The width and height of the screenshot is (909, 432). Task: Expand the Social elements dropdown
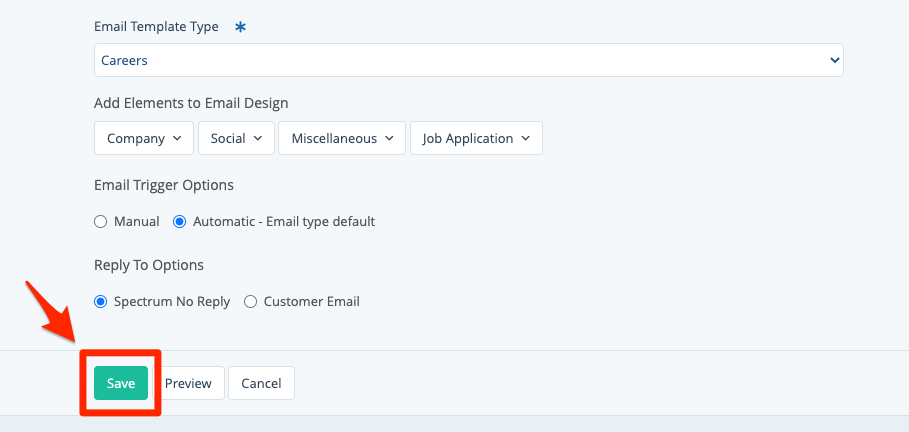(x=236, y=139)
